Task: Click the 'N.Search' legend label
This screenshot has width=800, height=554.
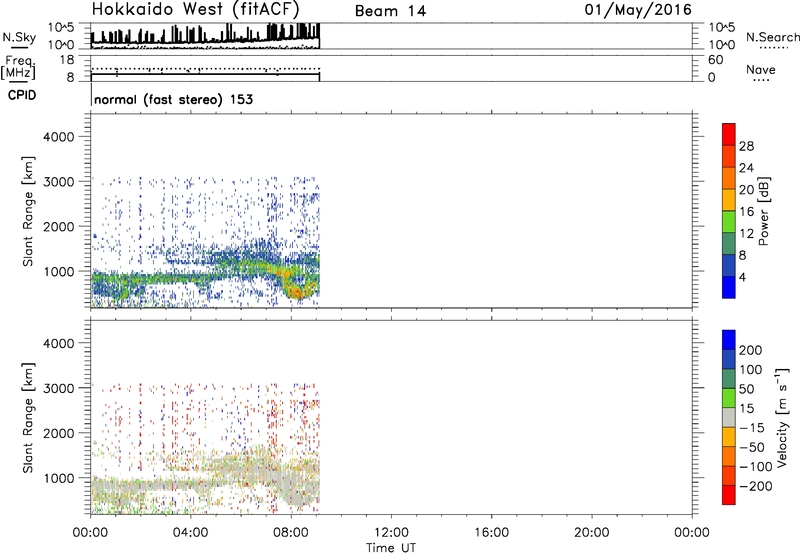Action: tap(773, 37)
